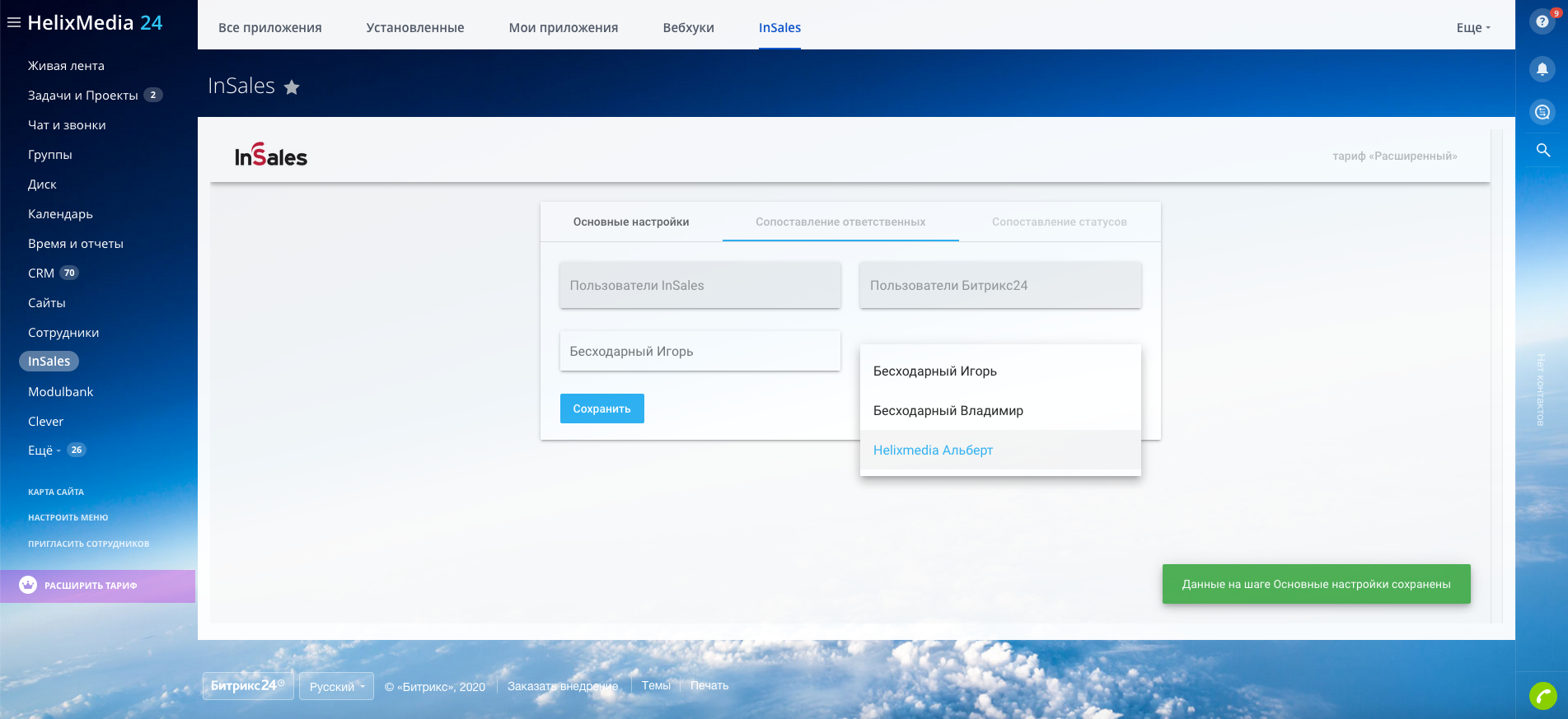Image resolution: width=1568 pixels, height=719 pixels.
Task: Click the Заказать внедрение footer link
Action: (562, 686)
